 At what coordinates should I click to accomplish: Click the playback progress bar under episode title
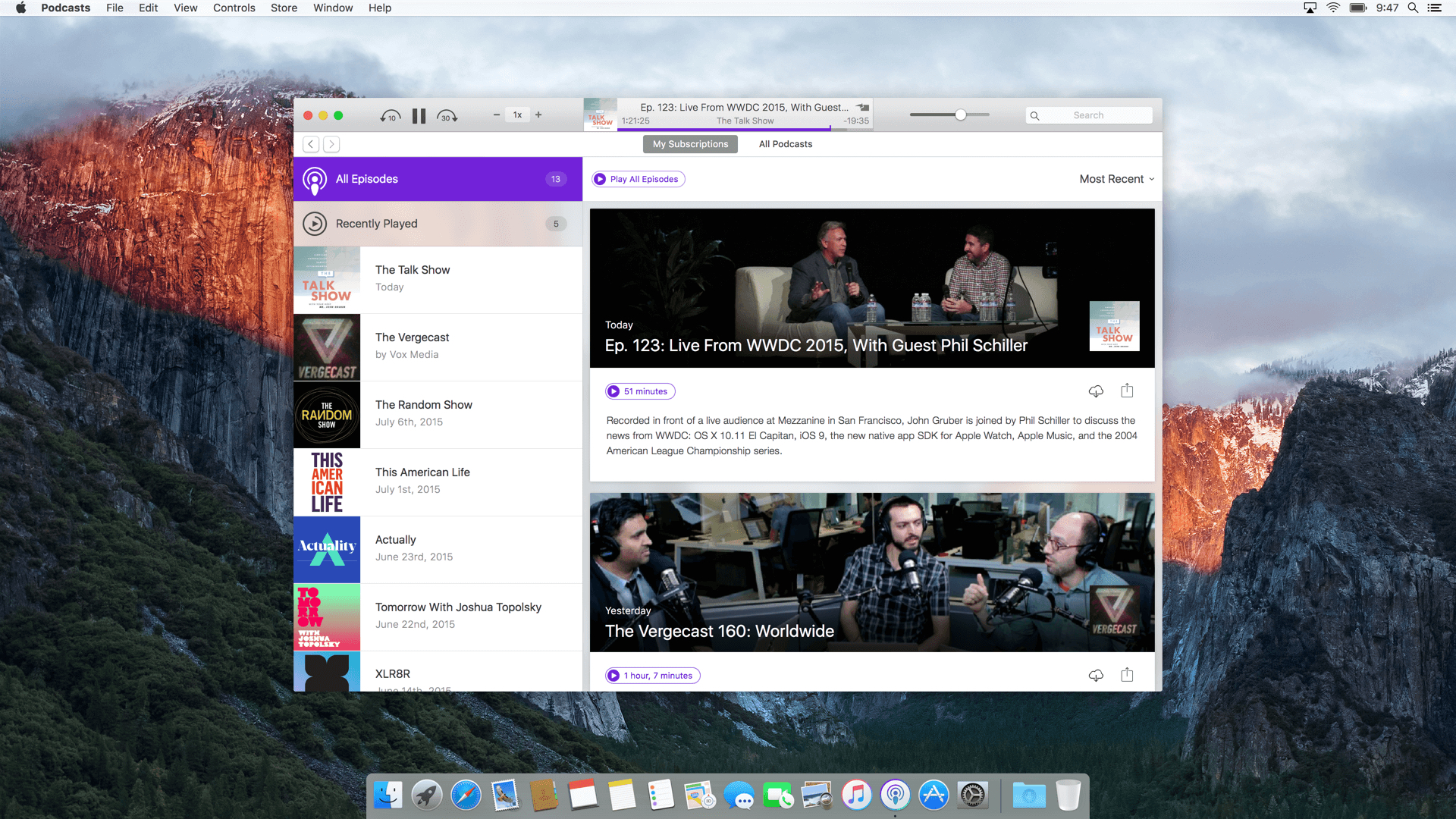point(745,129)
